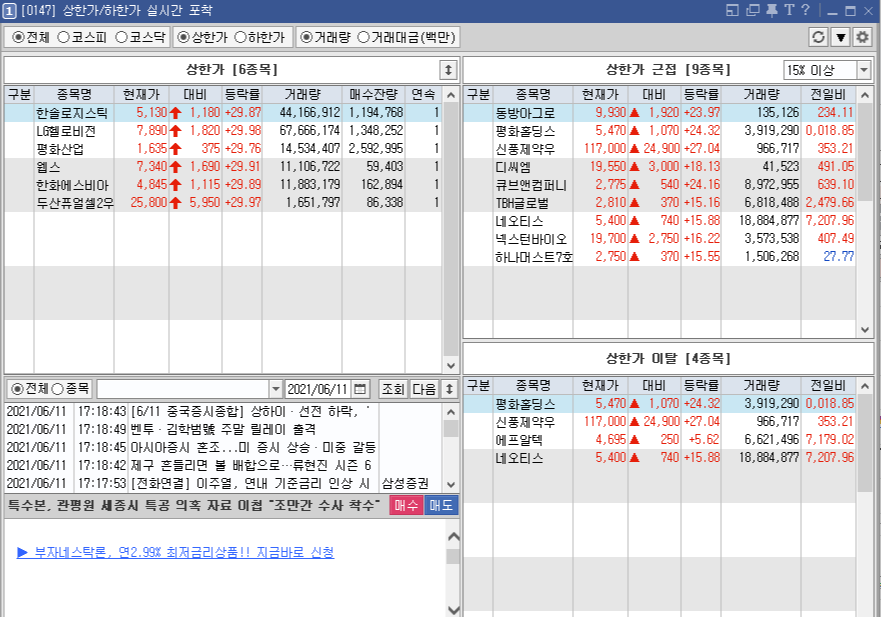Click the 특수본 news ticker headline

[x=194, y=505]
